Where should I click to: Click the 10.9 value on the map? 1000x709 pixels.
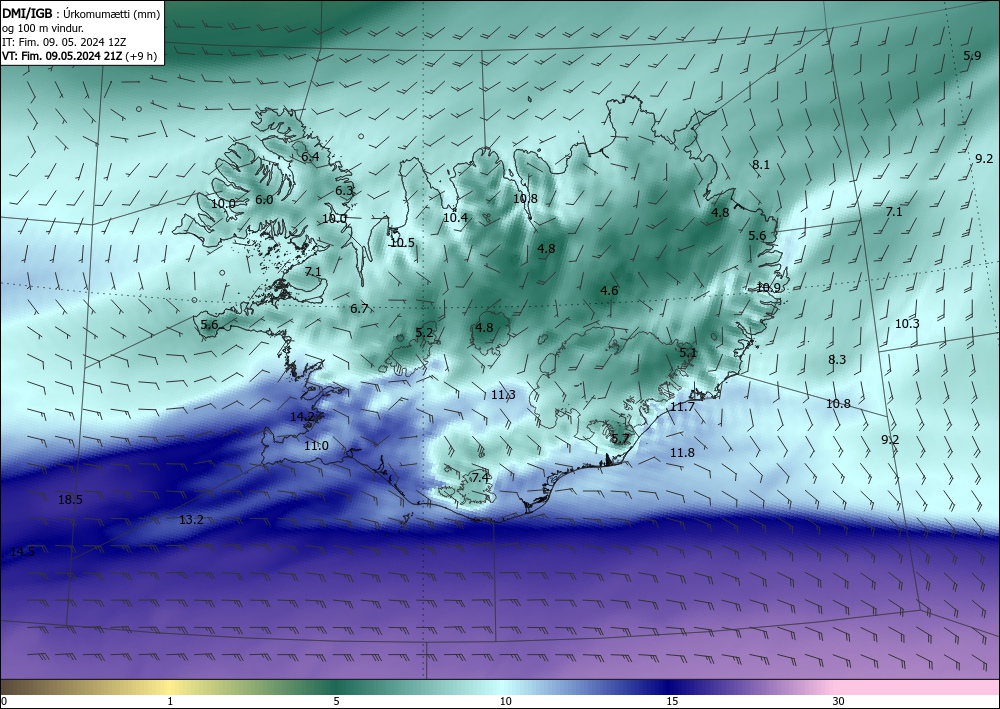tap(768, 288)
